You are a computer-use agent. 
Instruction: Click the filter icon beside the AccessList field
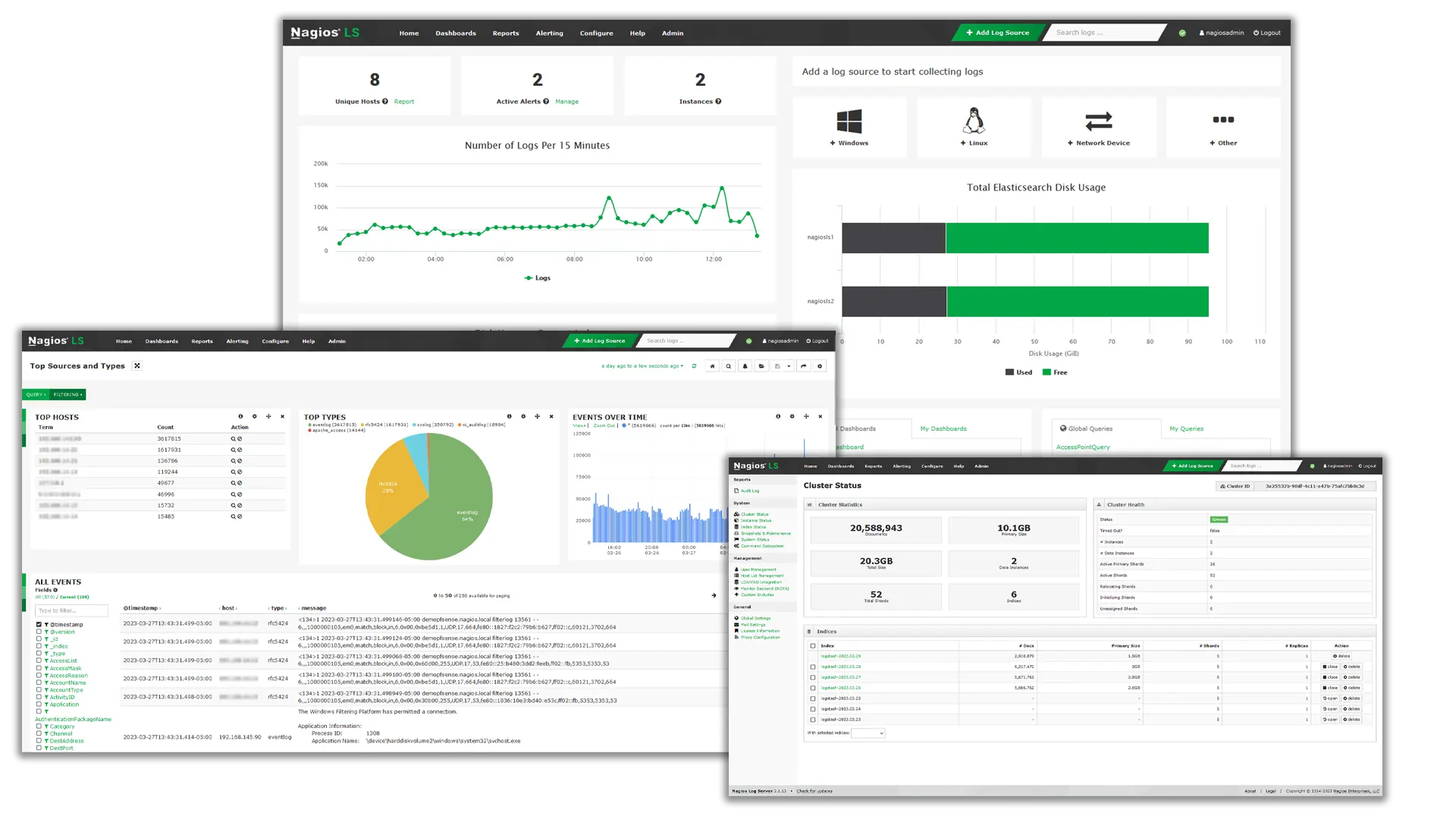[46, 661]
